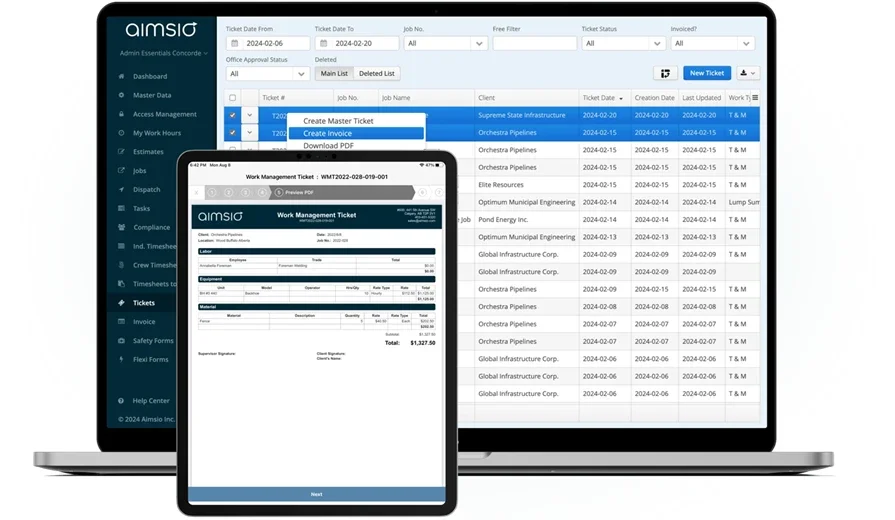Open the table column menu icon
Viewport: 895px width, 520px height.
coord(755,98)
